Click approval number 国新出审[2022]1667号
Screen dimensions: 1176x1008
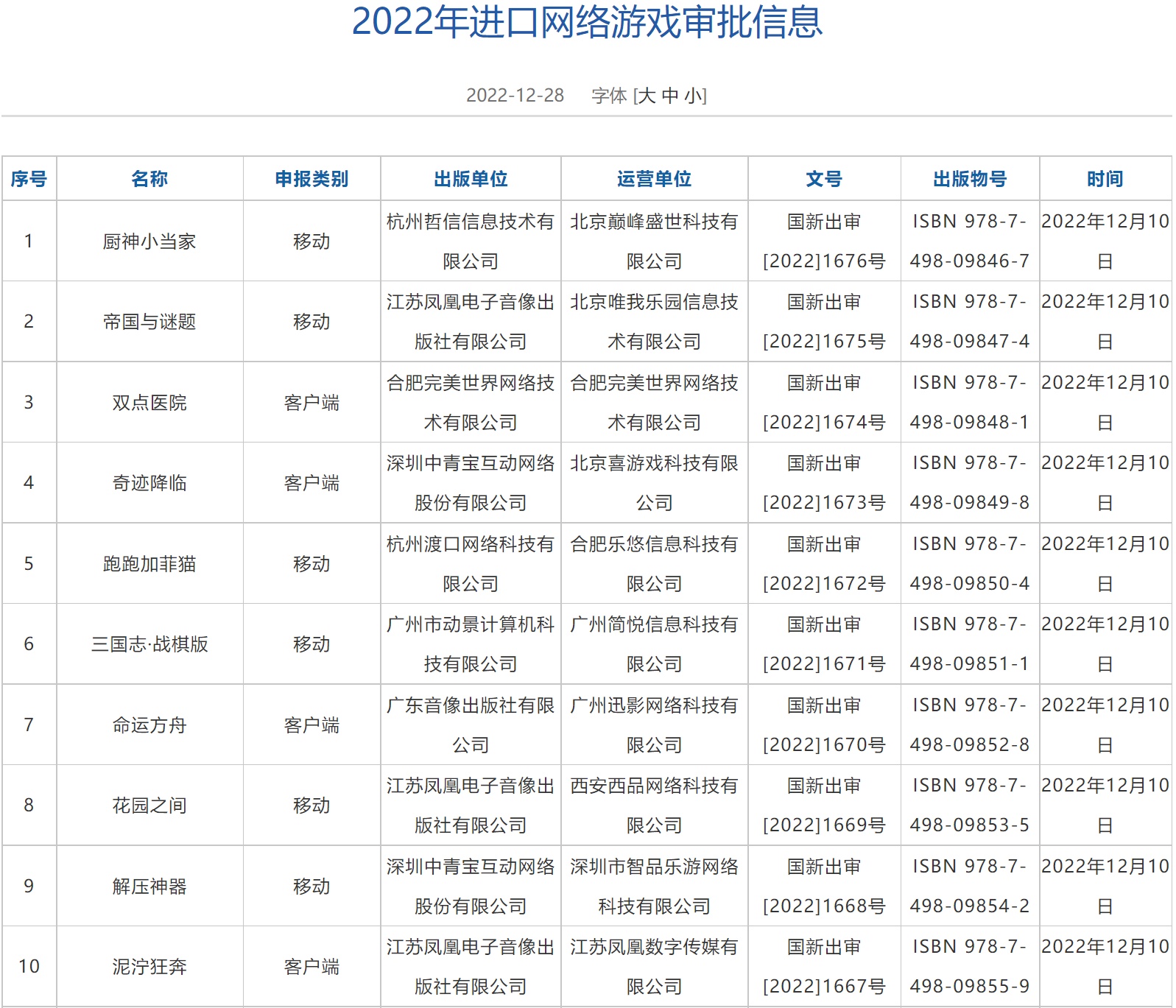tap(824, 967)
